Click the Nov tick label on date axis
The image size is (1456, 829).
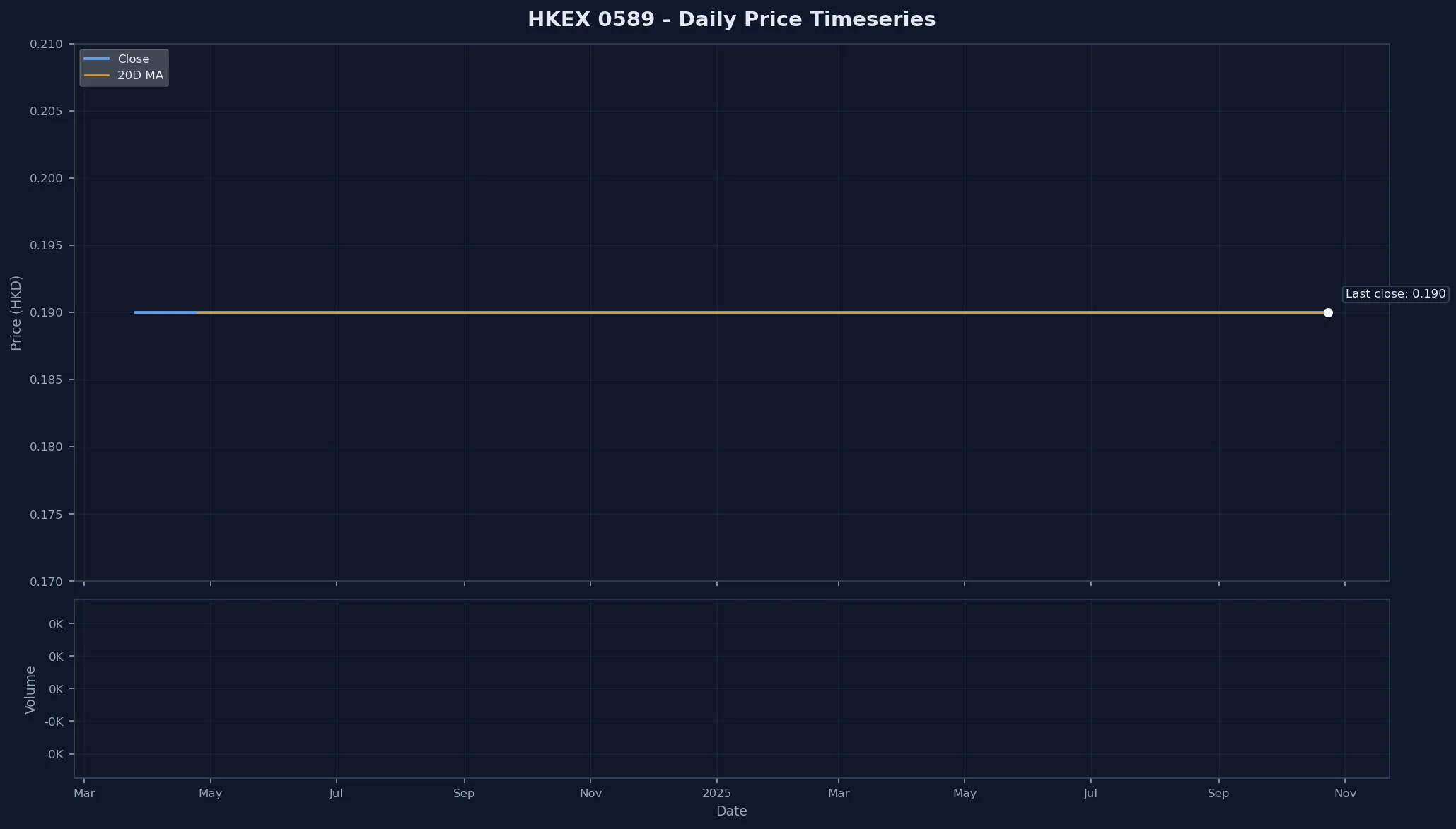[1346, 793]
